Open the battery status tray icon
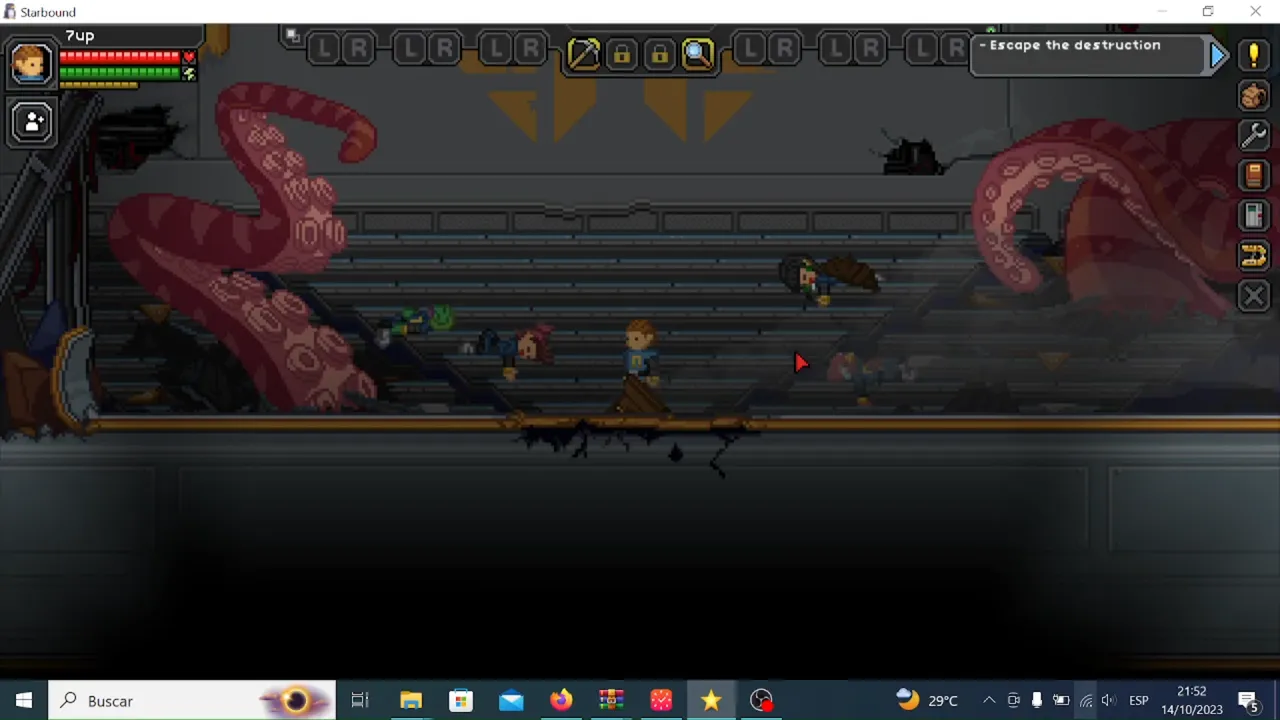 tap(1061, 700)
